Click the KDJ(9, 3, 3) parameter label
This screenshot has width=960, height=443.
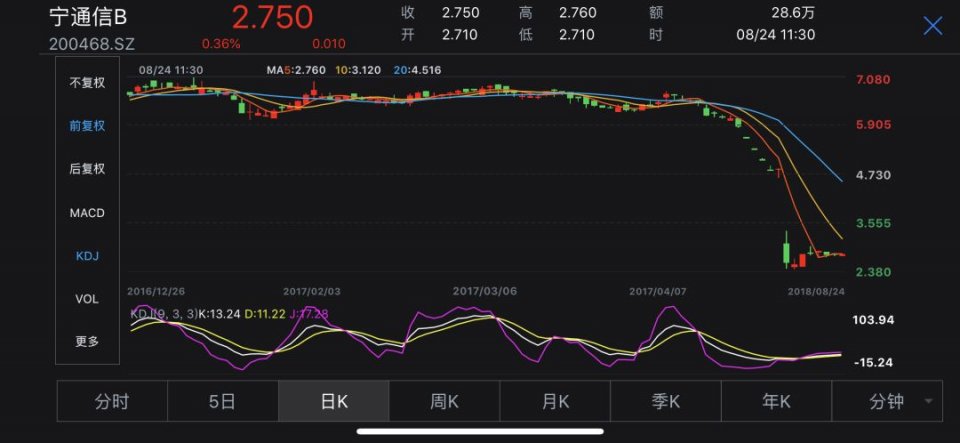163,314
